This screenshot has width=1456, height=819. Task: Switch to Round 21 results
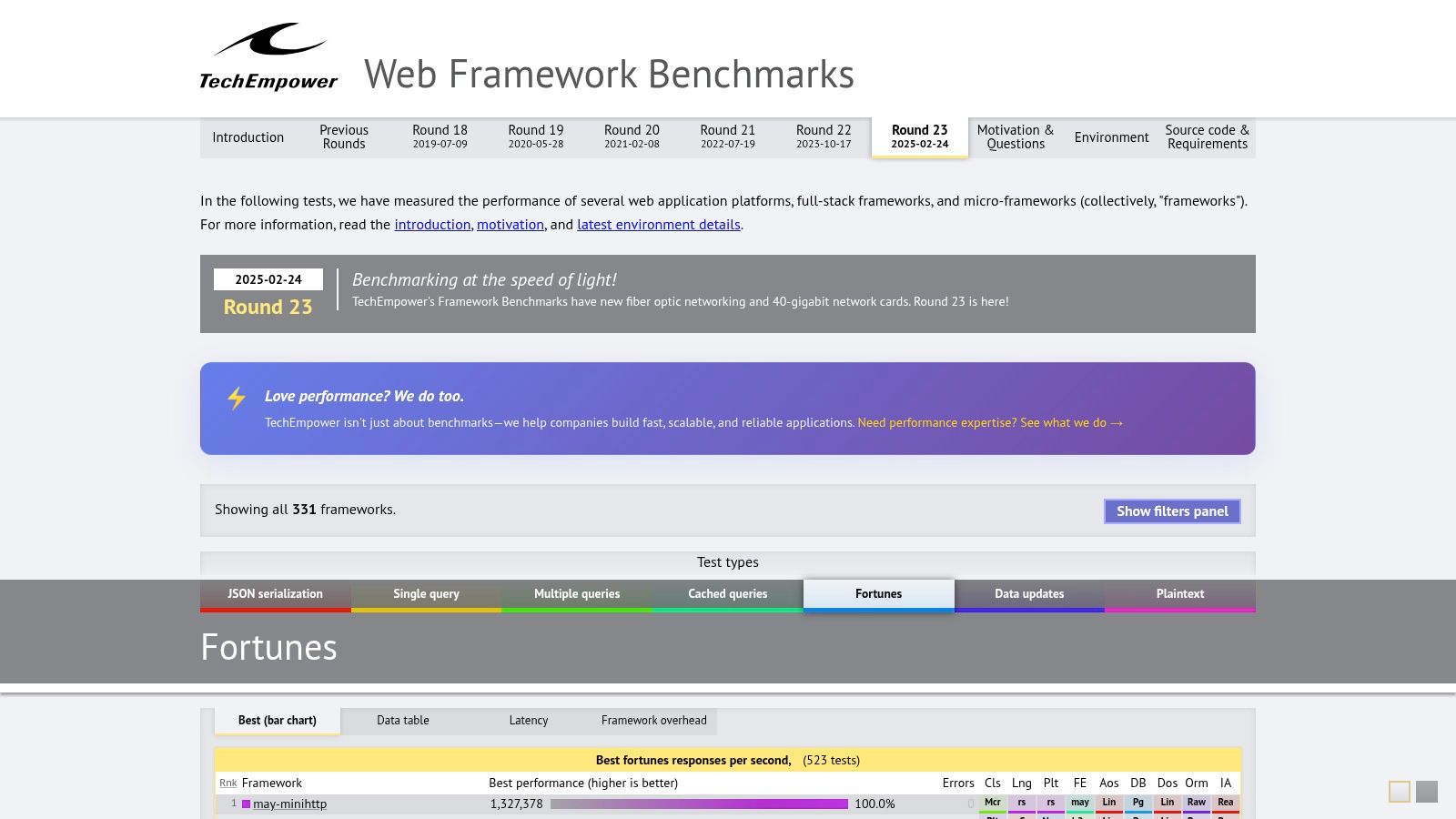pos(728,137)
